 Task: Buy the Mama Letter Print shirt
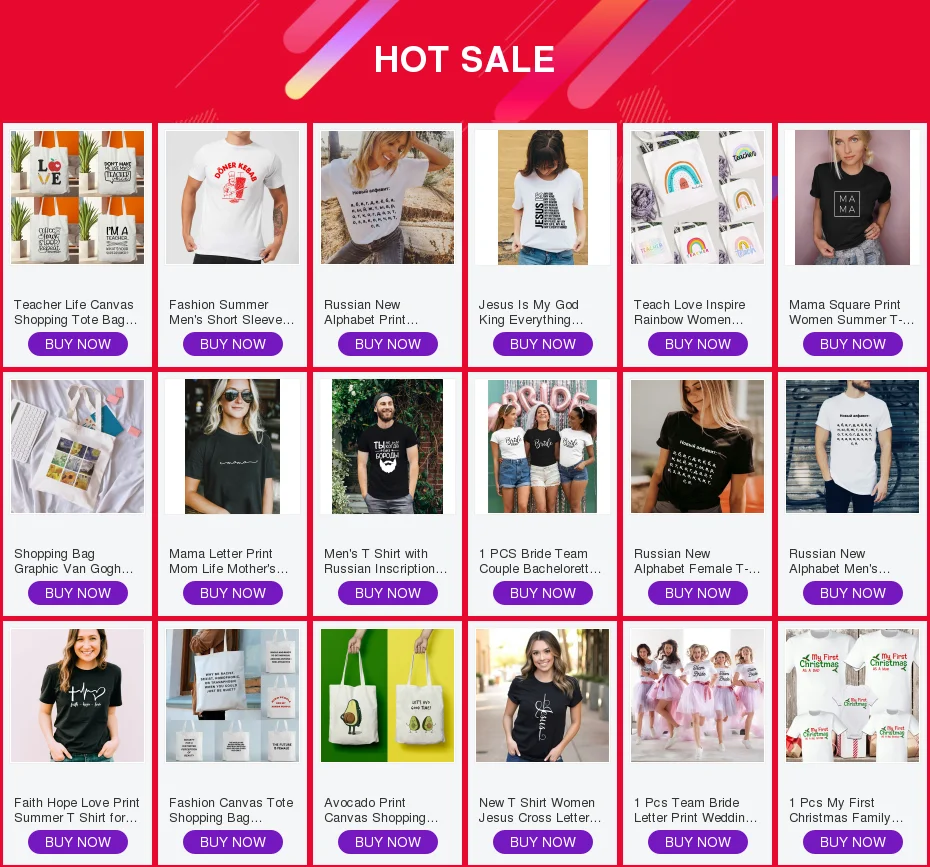(232, 593)
